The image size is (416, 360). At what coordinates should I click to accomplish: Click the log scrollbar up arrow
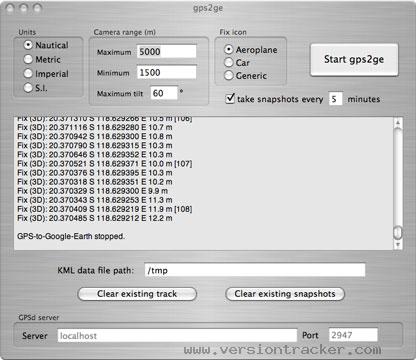(398, 123)
